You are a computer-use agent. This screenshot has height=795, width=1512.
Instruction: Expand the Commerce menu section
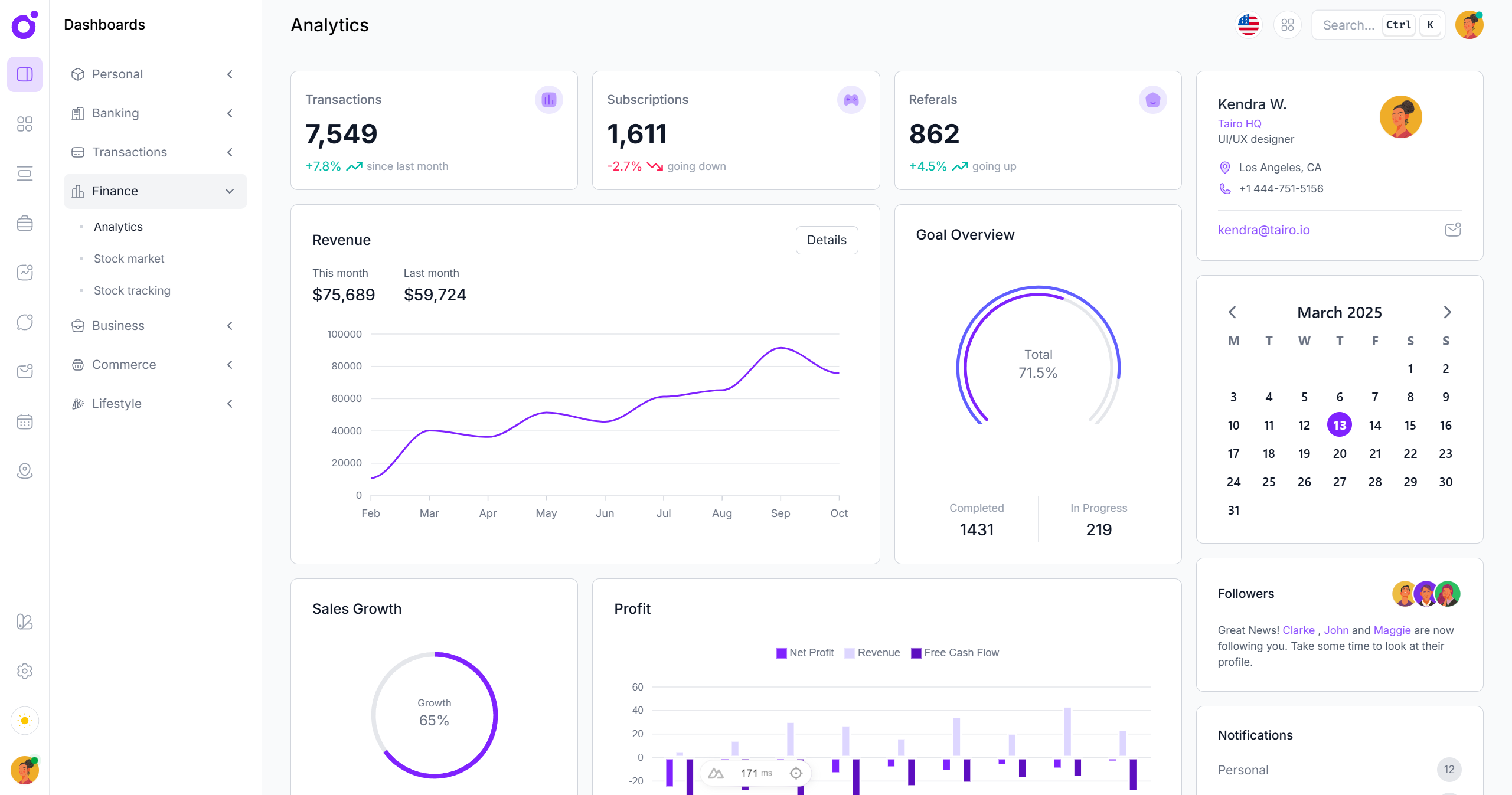tap(123, 364)
